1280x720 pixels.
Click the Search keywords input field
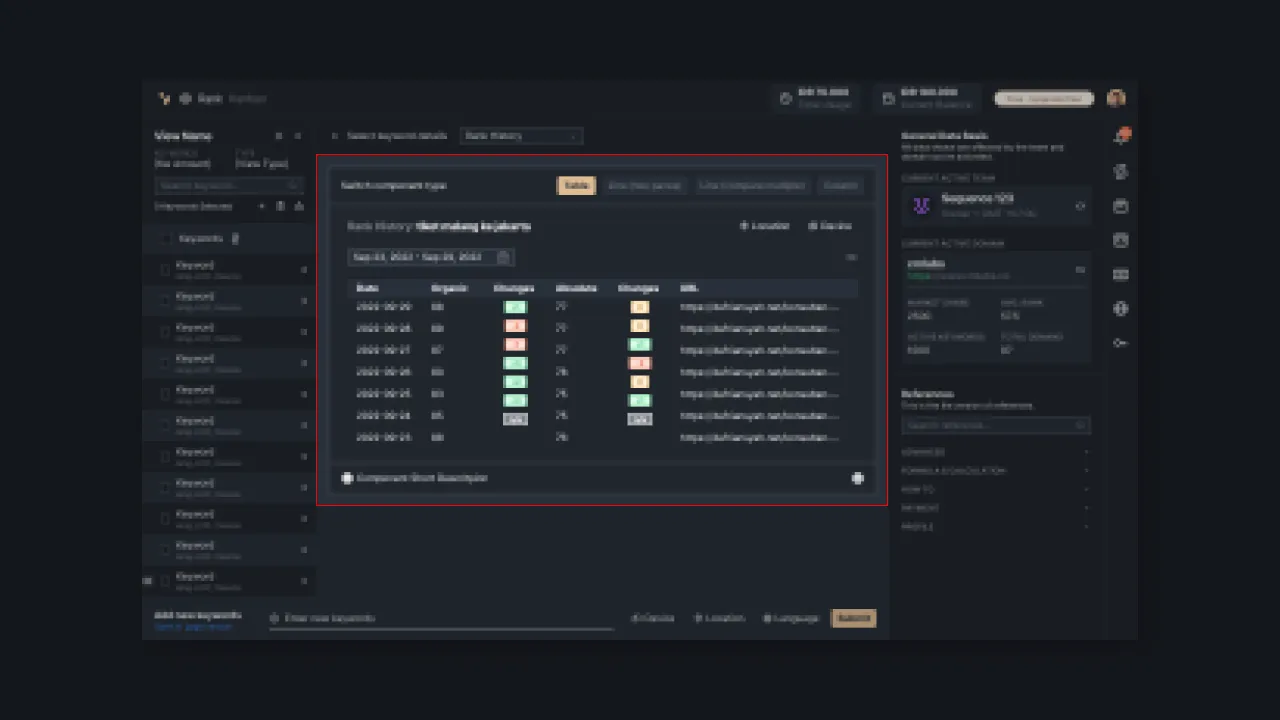click(x=229, y=186)
